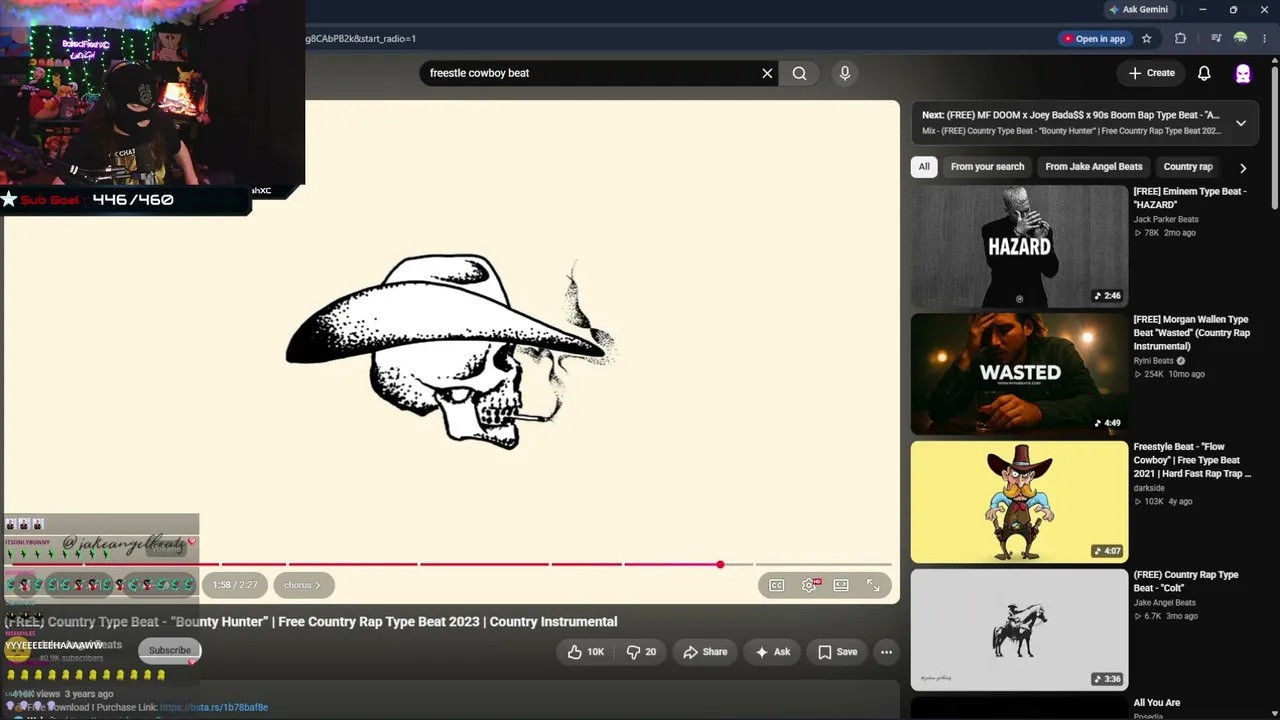Open Freestyle Beat Flow Cowboy title
Image resolution: width=1280 pixels, height=720 pixels.
[x=1192, y=460]
